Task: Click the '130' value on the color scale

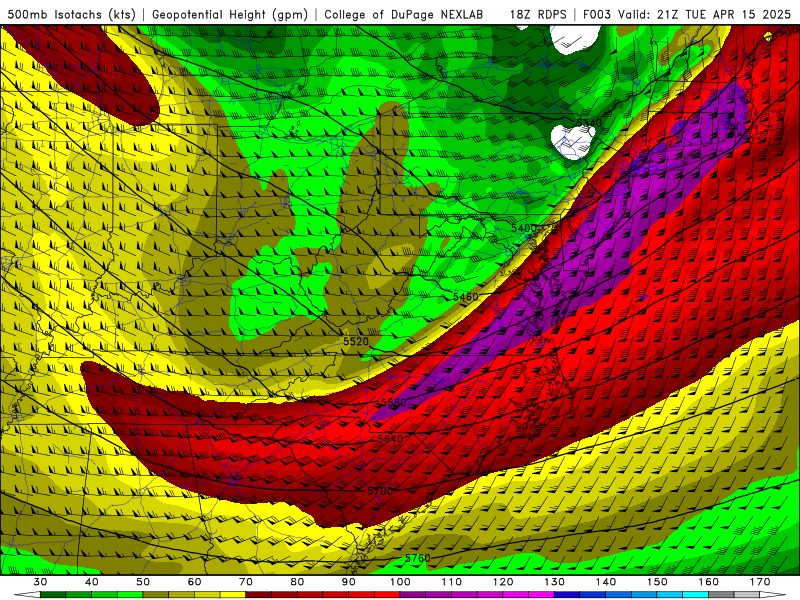Action: coord(555,582)
